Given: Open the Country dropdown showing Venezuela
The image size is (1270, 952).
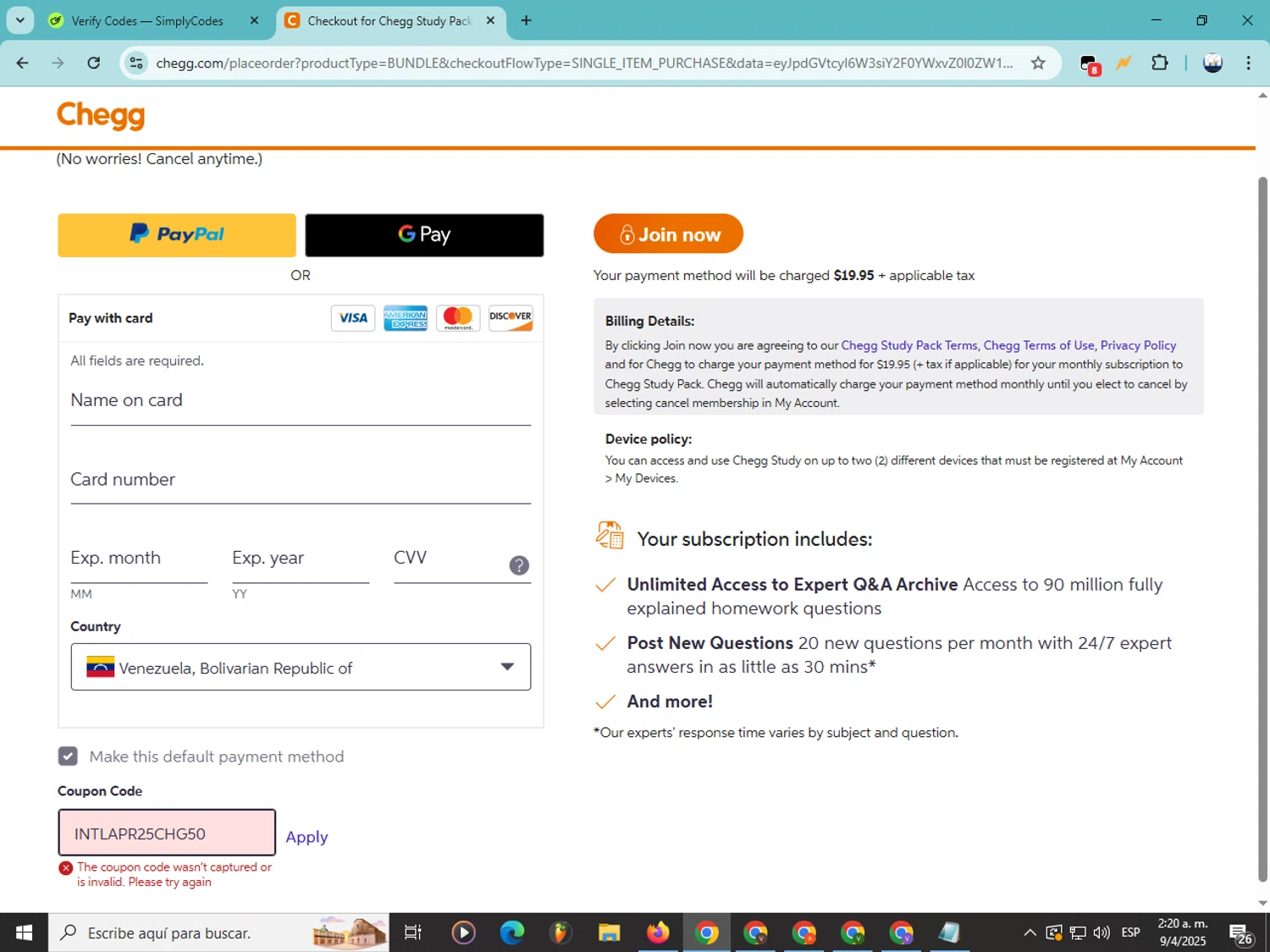Looking at the screenshot, I should (301, 667).
